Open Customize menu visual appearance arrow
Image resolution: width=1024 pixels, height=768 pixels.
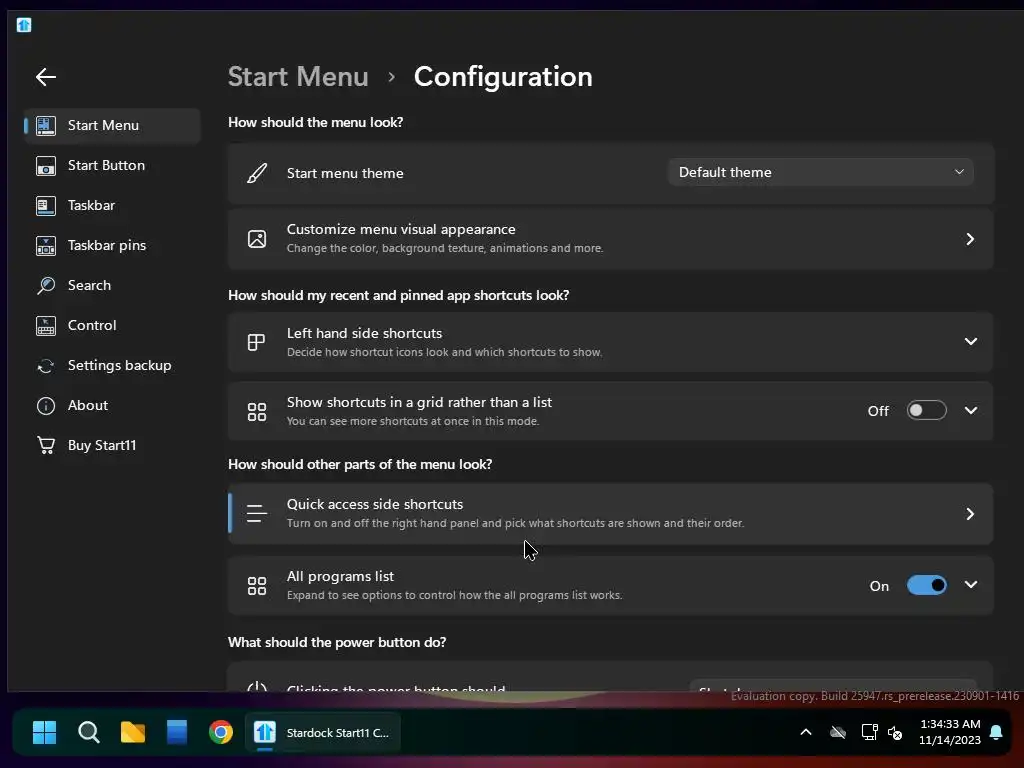pos(970,239)
